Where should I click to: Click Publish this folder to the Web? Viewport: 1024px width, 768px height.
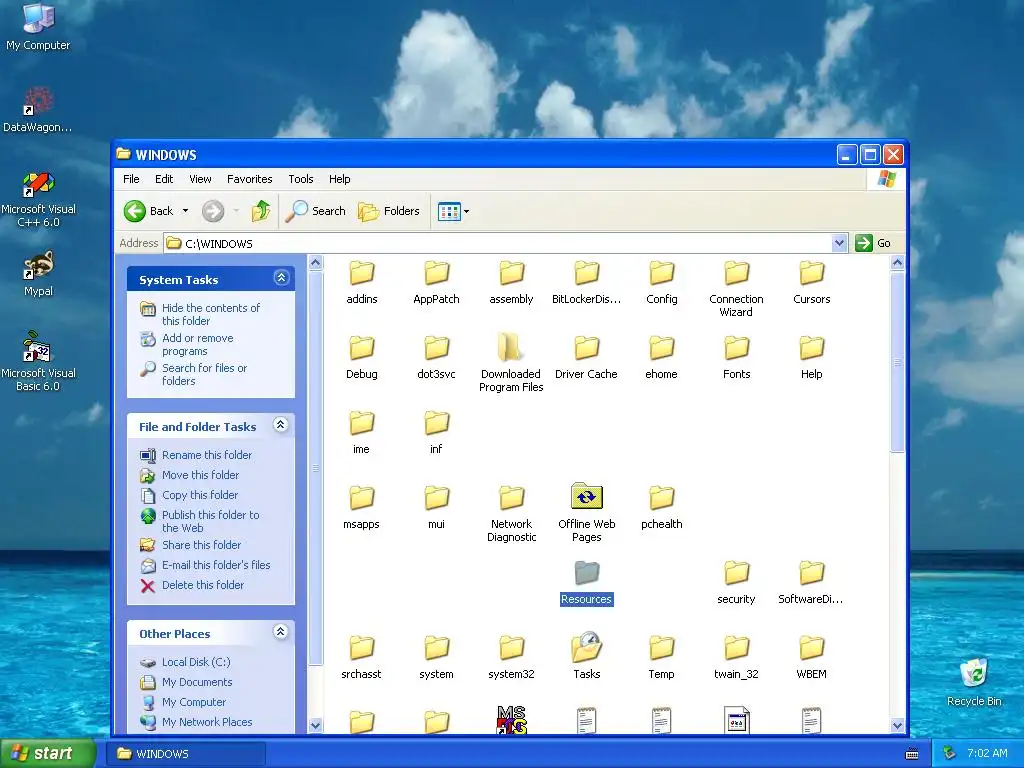(x=210, y=521)
